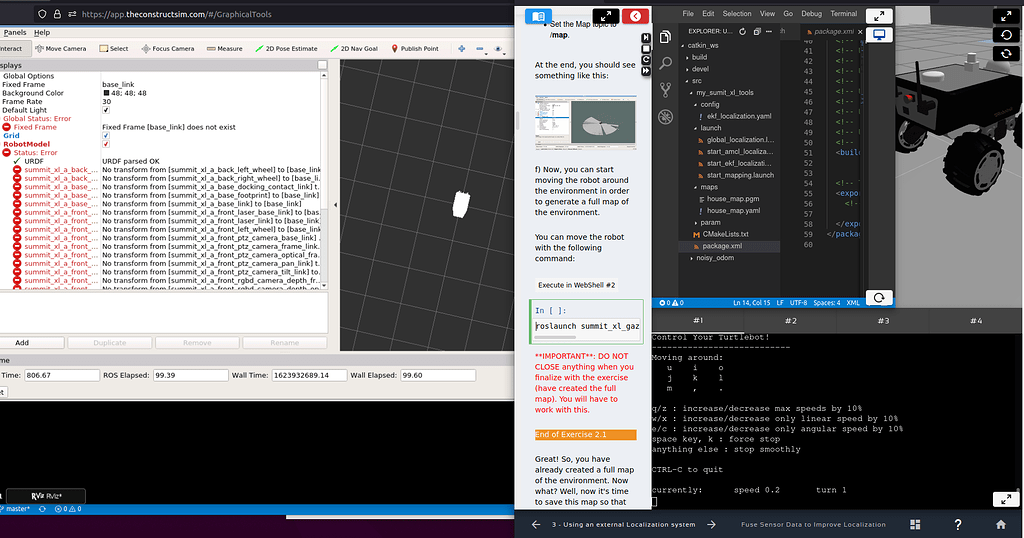Toggle the Default Light checkbox
The image size is (1024, 538).
(107, 110)
